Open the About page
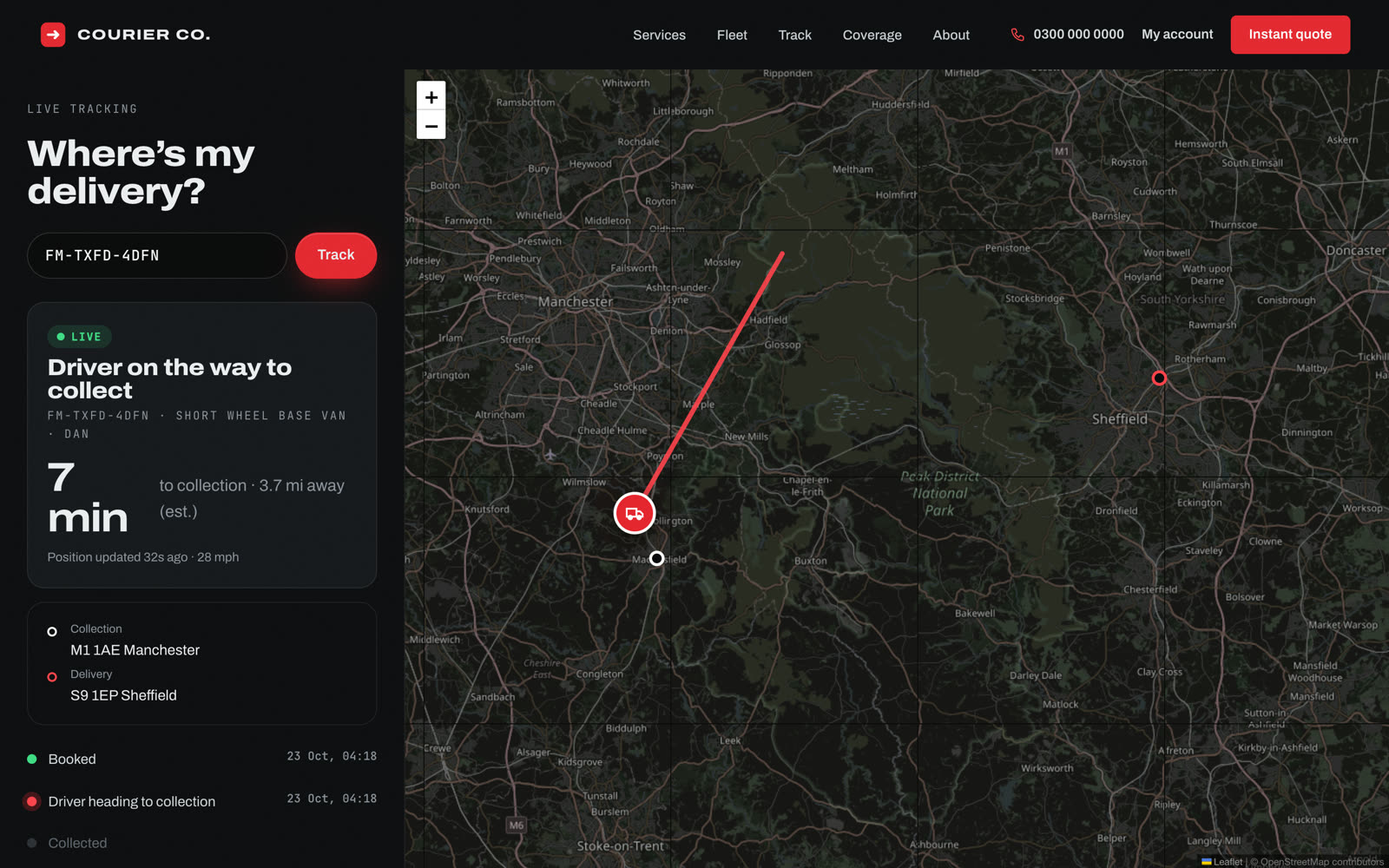Screen dimensions: 1389x868 951,35
